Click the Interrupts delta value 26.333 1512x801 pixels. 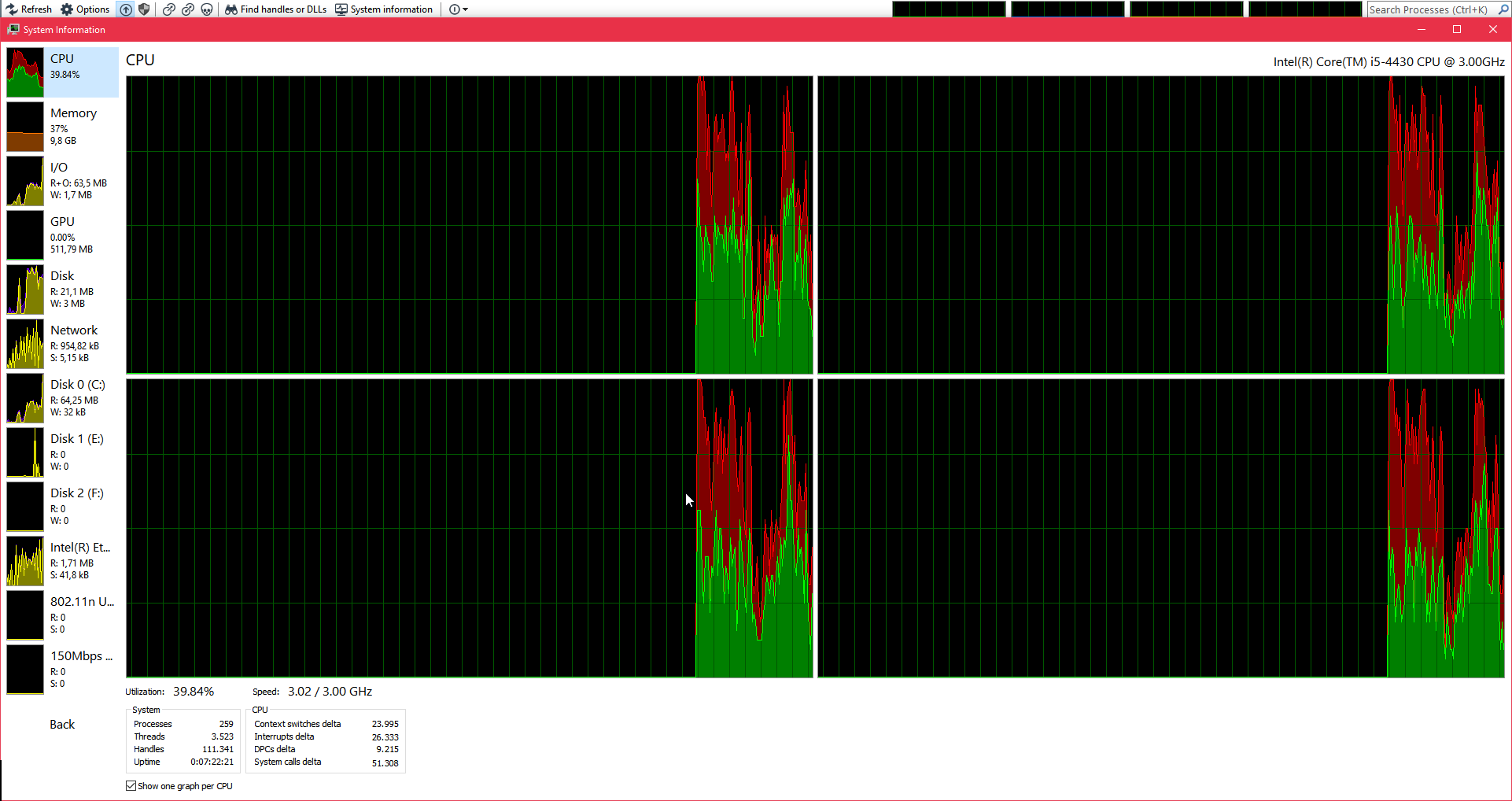[385, 737]
